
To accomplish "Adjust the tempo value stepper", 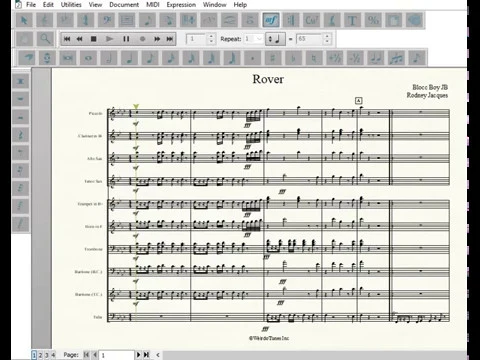I will (x=327, y=39).
